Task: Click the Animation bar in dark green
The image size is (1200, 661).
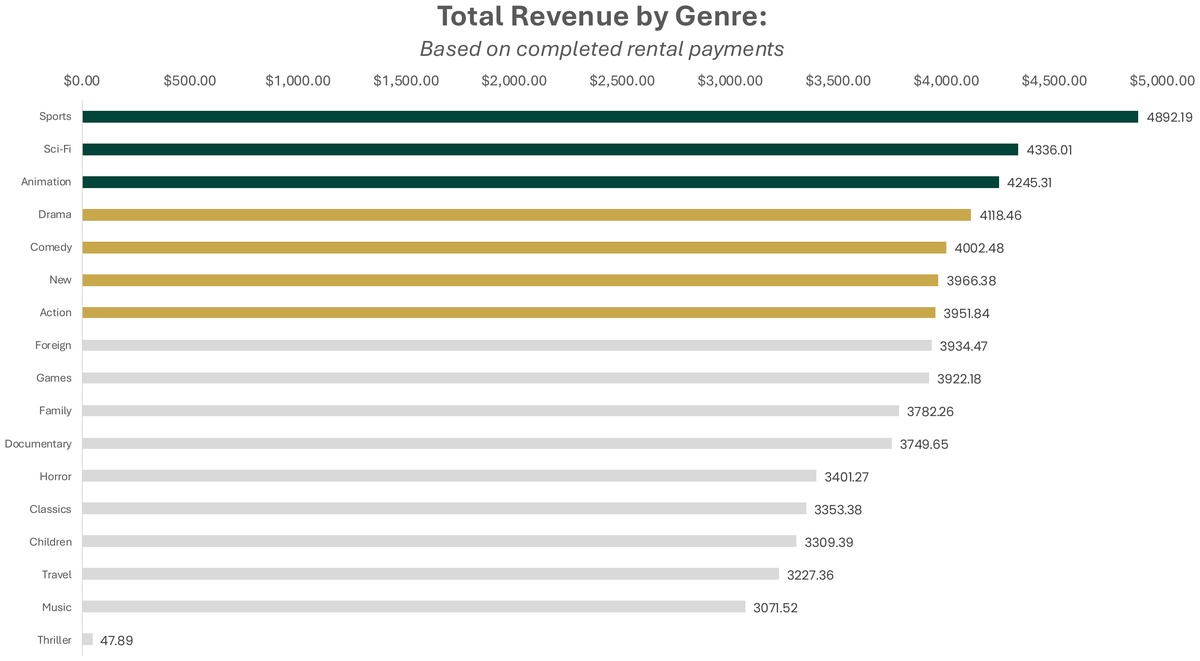Action: click(540, 181)
